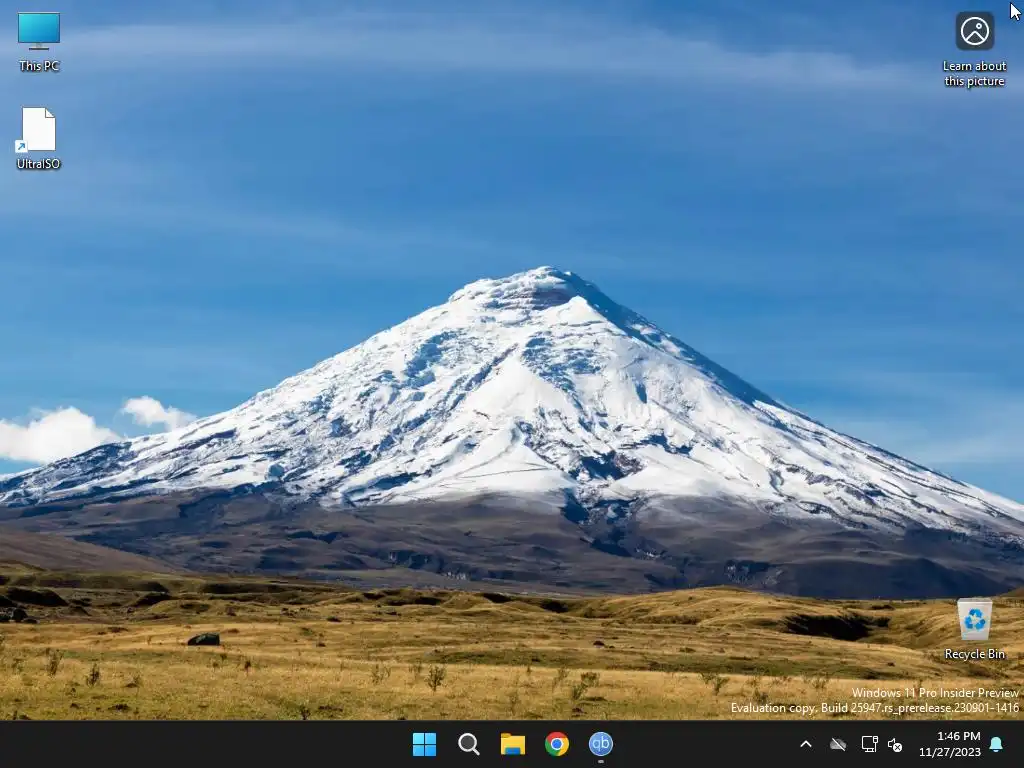Viewport: 1024px width, 768px height.
Task: Open the notifications bell icon
Action: (x=997, y=744)
